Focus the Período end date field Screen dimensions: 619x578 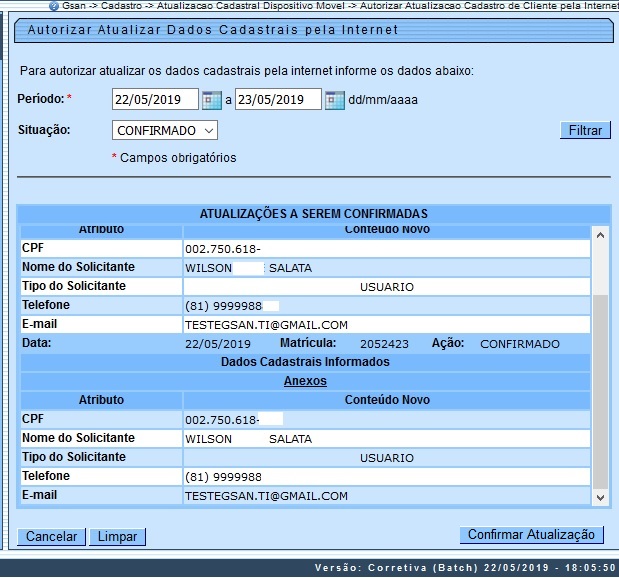[277, 99]
